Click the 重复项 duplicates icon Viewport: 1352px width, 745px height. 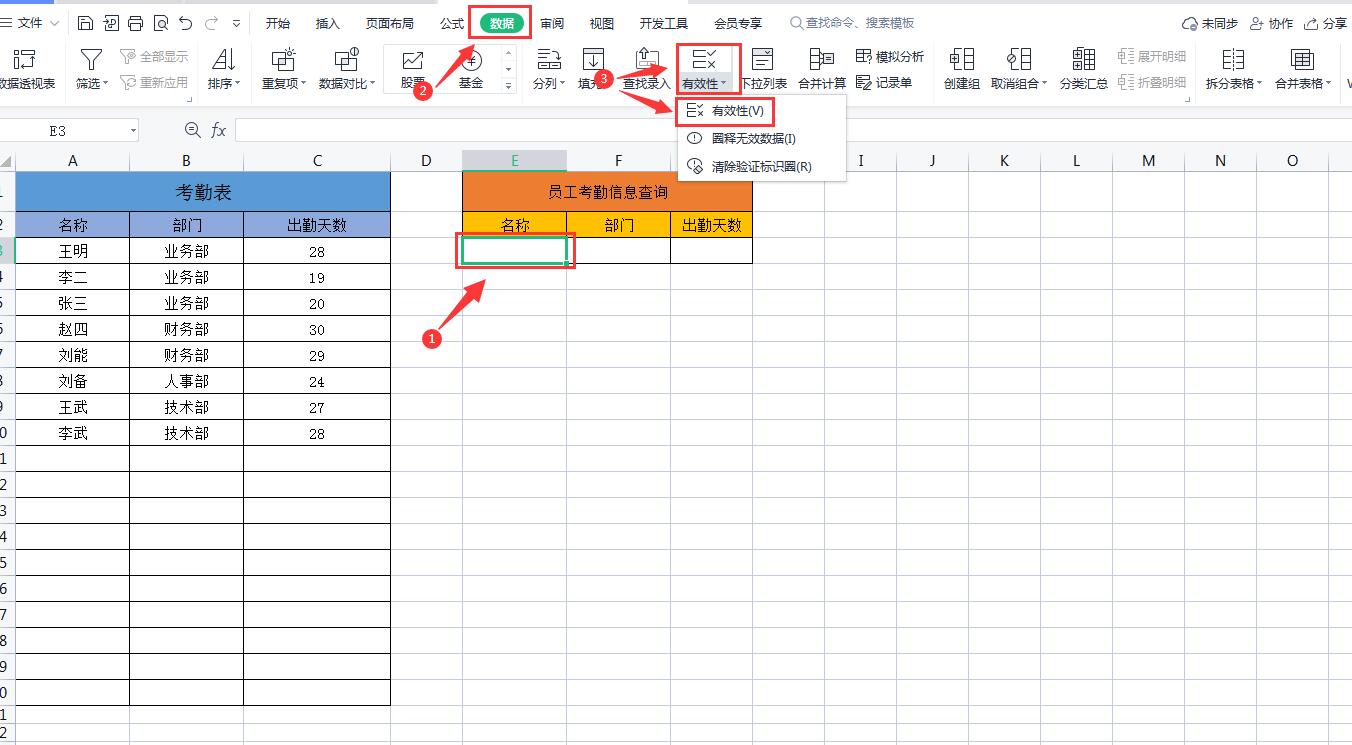tap(284, 60)
